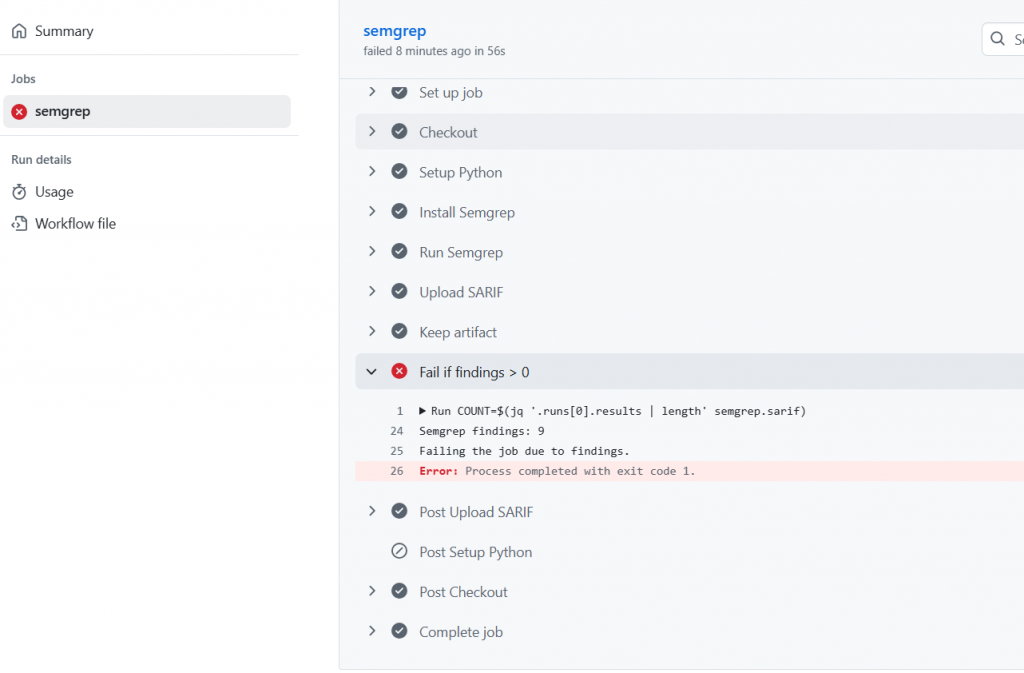This screenshot has width=1024, height=673.
Task: Click the Workflow file icon
Action: coord(19,224)
